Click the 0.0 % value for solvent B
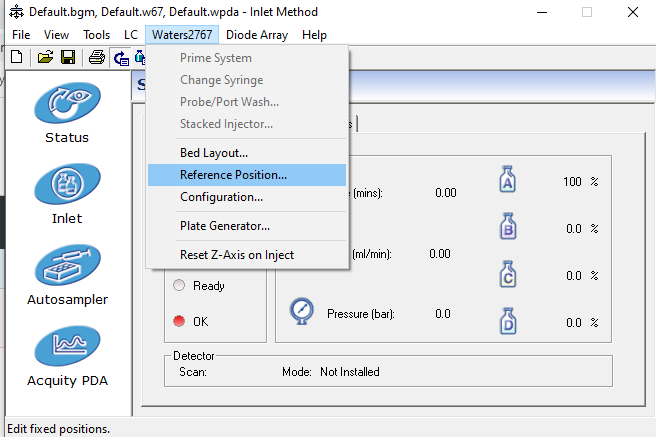This screenshot has width=656, height=437. tap(582, 228)
